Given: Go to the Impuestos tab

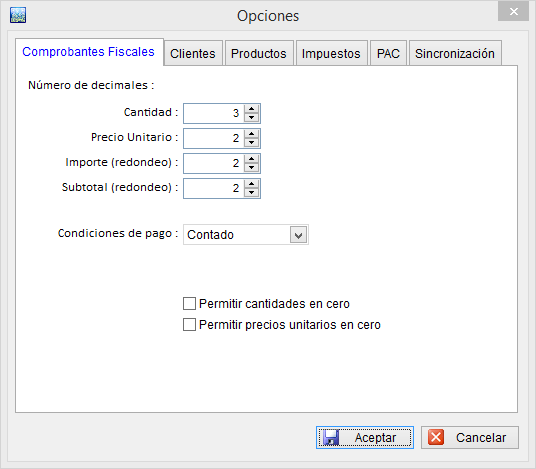Looking at the screenshot, I should click(331, 53).
